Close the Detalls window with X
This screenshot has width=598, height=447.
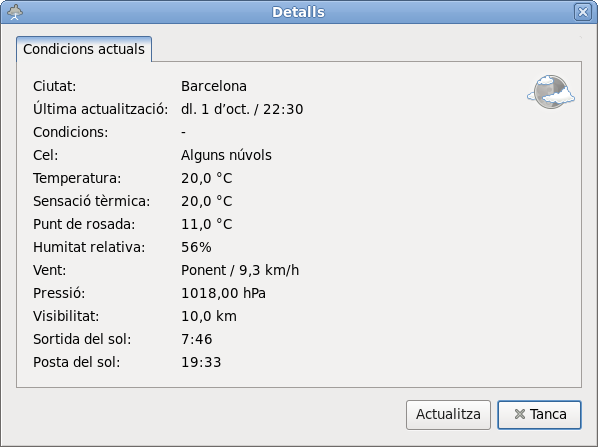coord(583,12)
